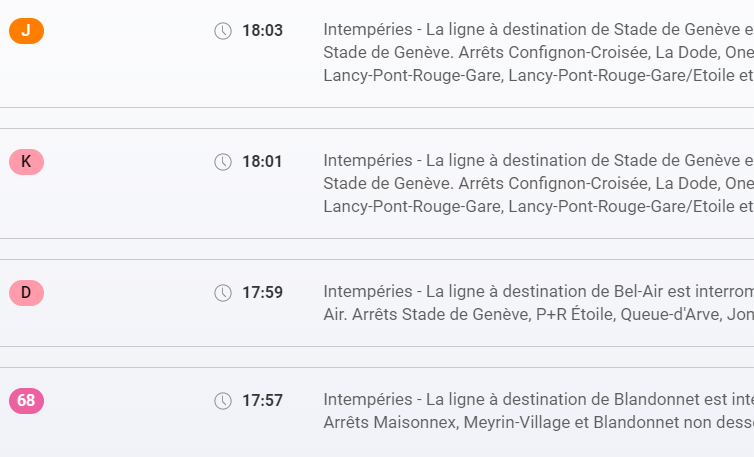Click the 17:57 timestamp
The image size is (754, 457).
tap(262, 401)
